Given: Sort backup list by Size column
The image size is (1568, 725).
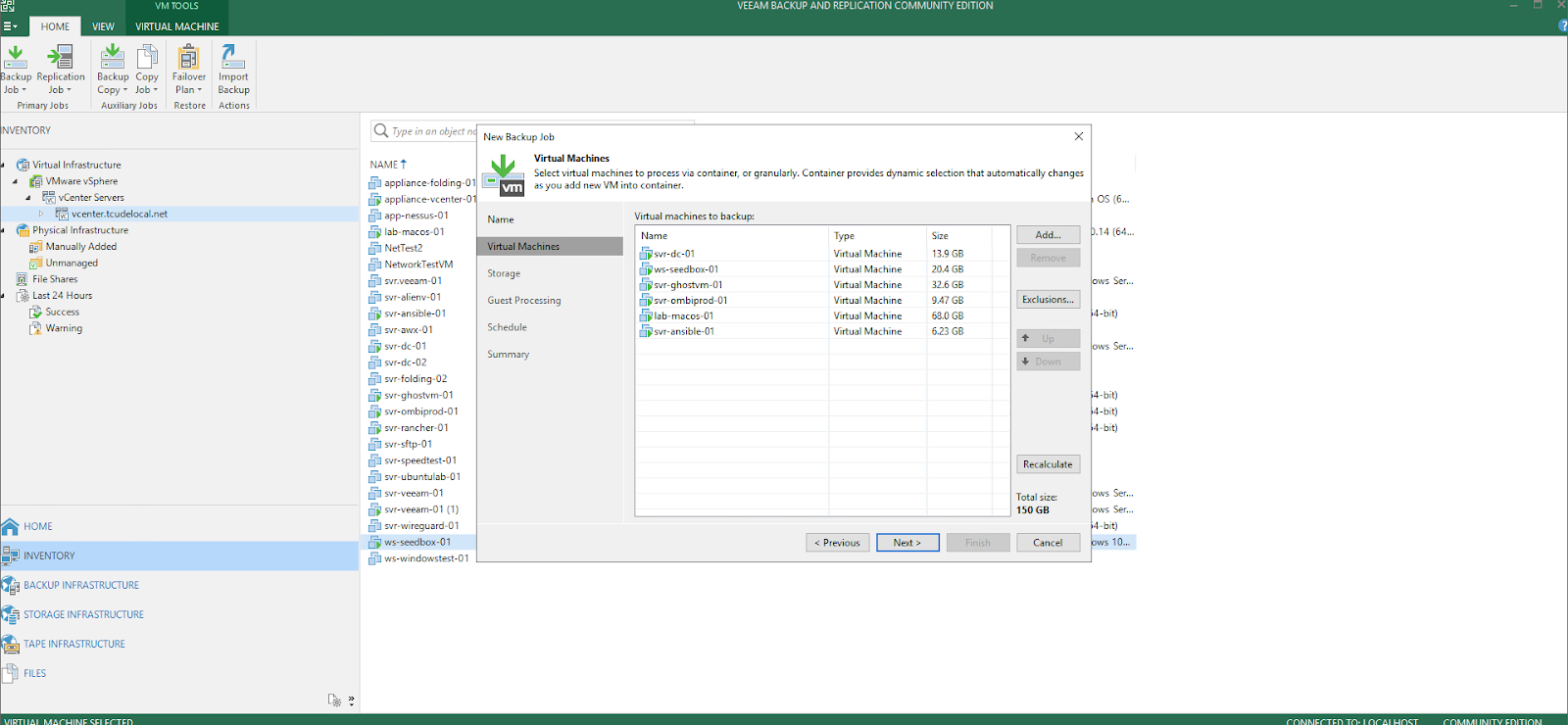Looking at the screenshot, I should click(x=958, y=236).
